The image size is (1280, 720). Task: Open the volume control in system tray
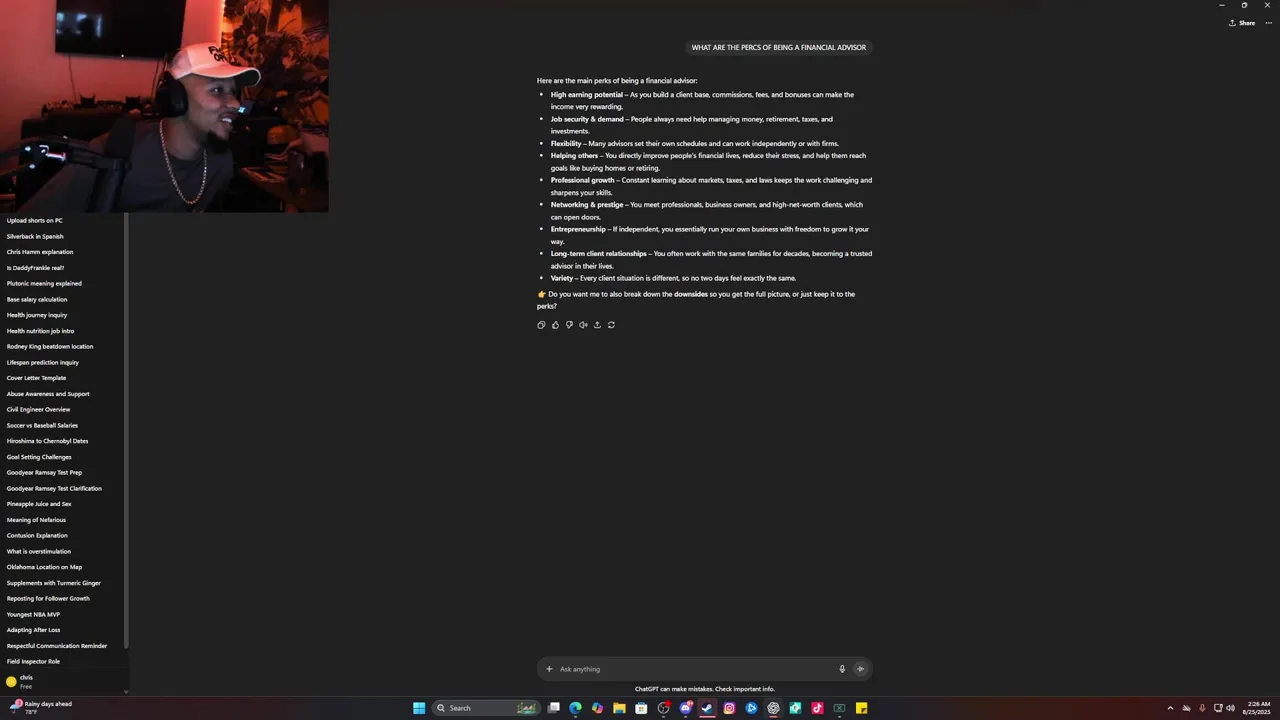click(x=1230, y=708)
